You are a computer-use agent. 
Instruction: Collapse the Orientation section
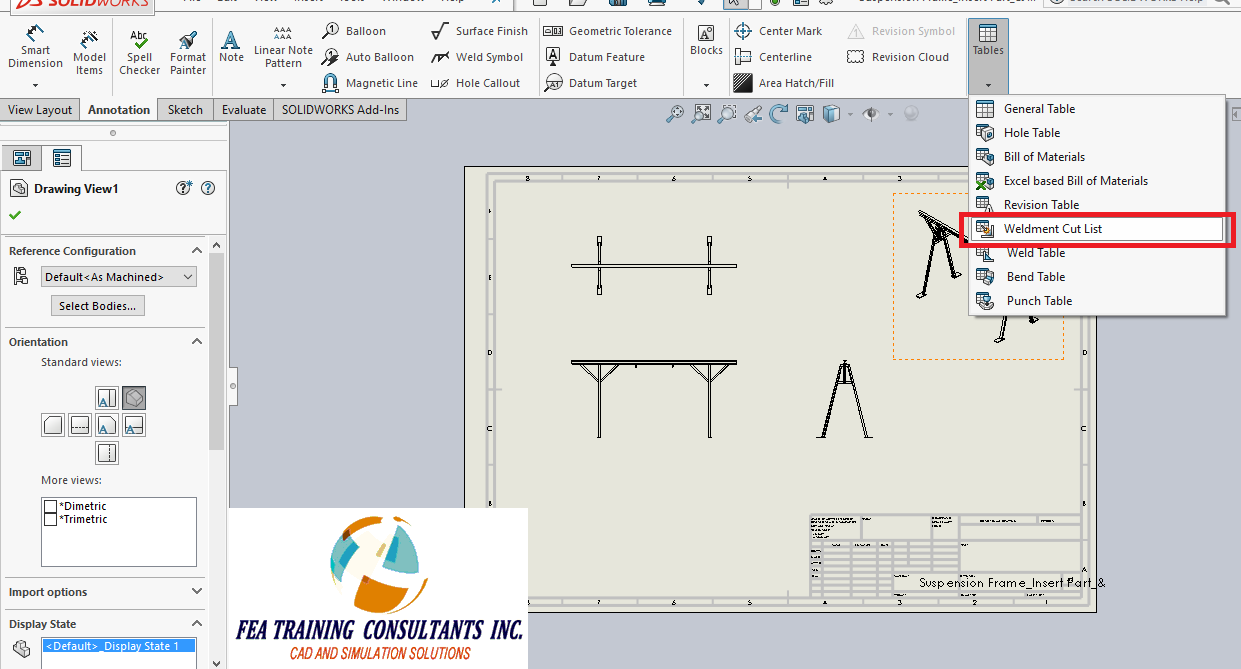[x=197, y=341]
